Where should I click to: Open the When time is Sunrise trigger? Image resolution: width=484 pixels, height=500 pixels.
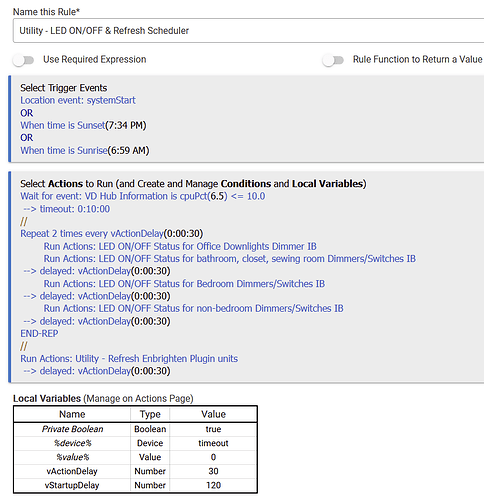click(85, 150)
